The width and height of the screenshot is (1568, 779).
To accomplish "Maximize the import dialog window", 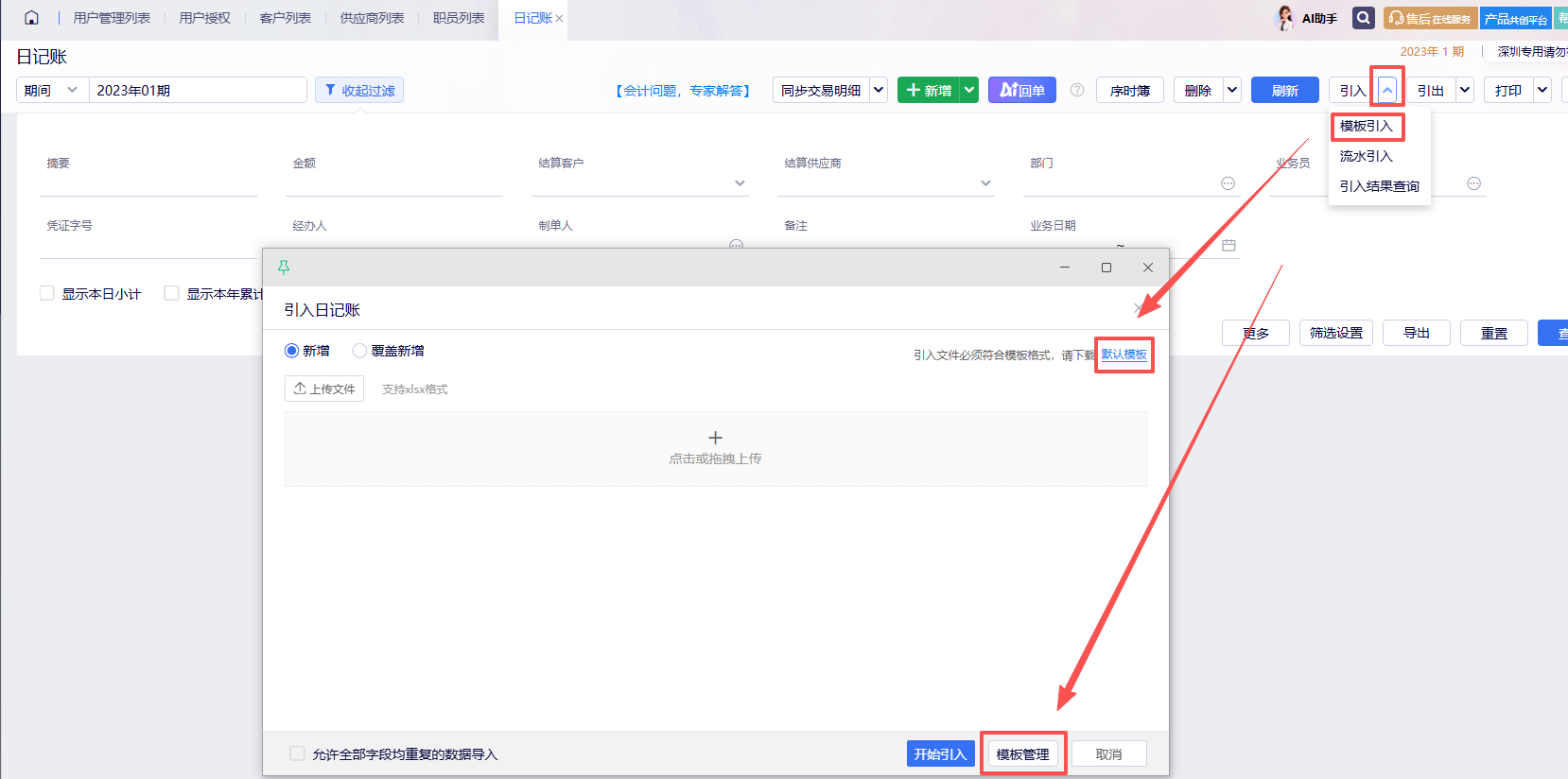I will 1106,268.
